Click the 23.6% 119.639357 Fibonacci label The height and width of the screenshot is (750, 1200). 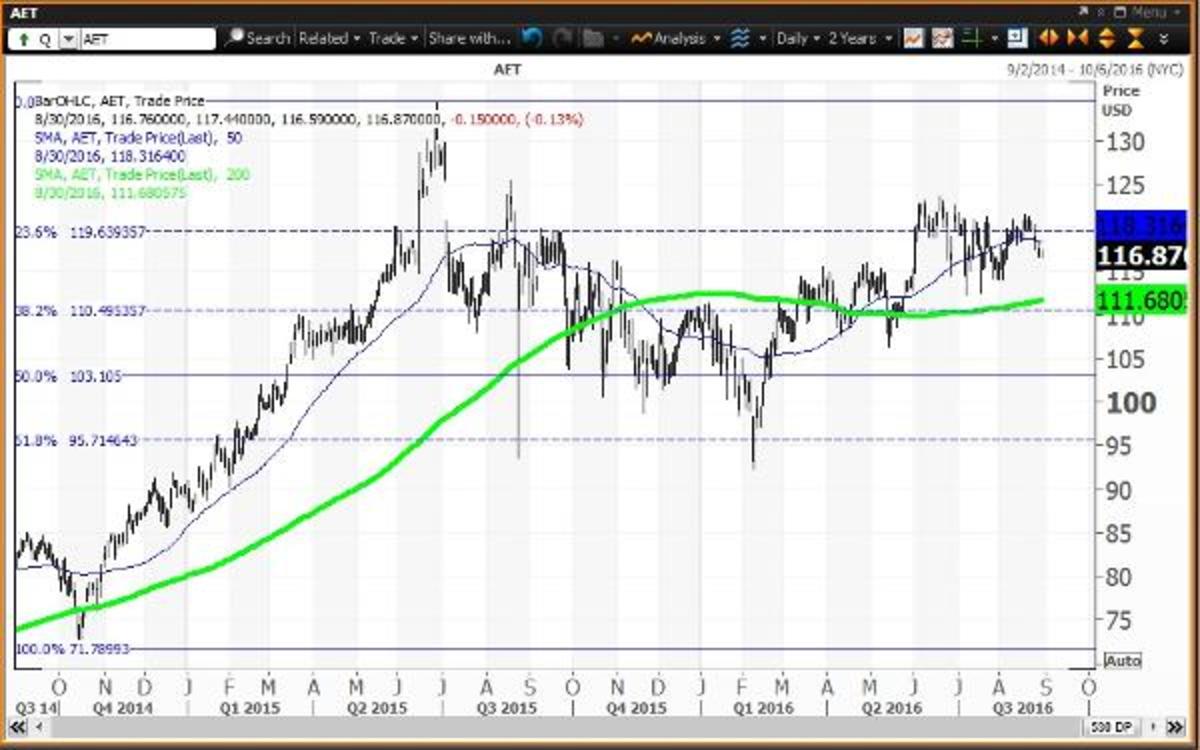click(x=81, y=230)
